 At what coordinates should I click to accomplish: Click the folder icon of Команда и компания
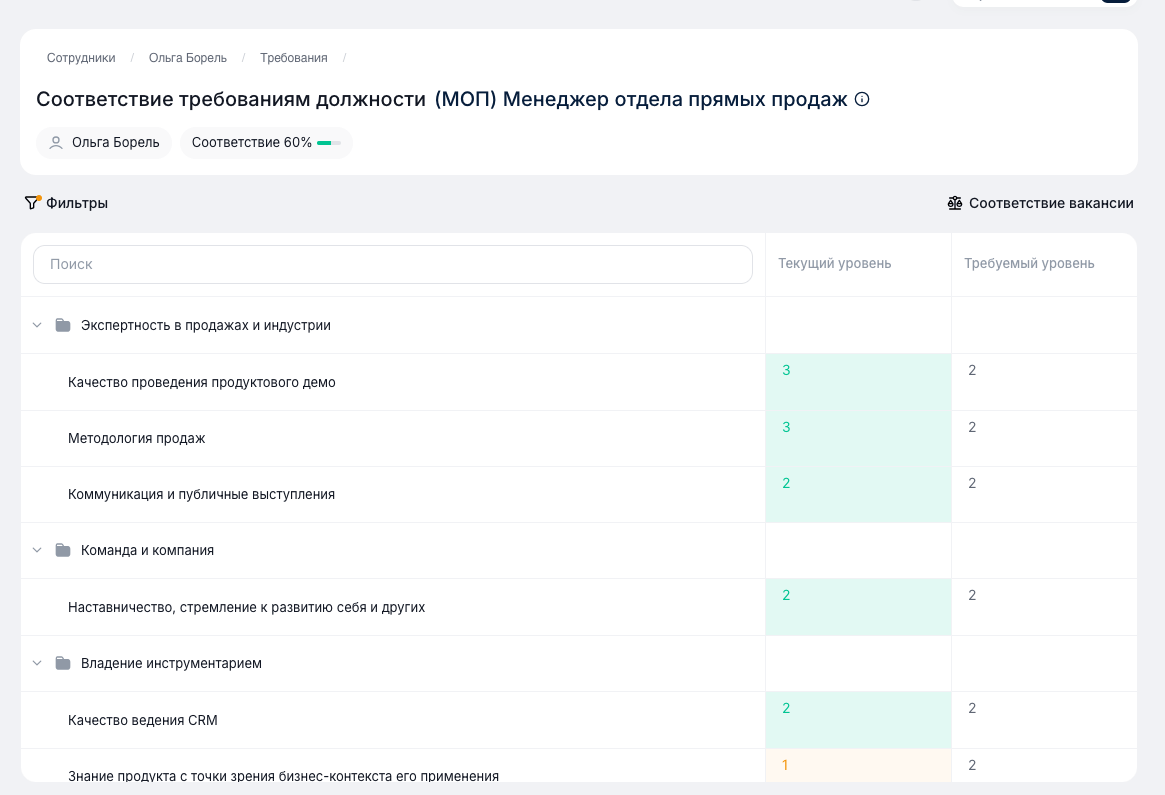point(63,549)
